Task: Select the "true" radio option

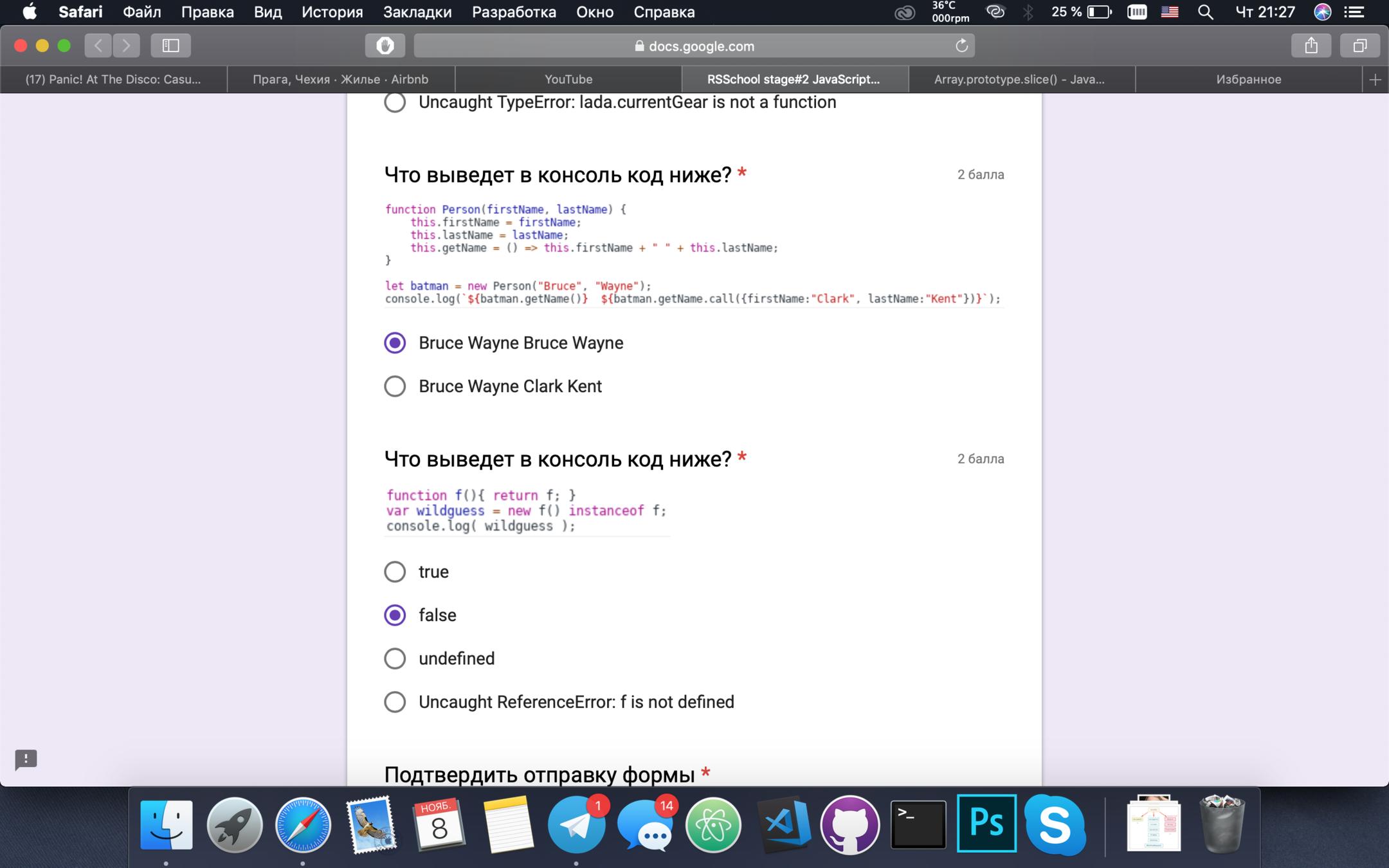Action: point(395,572)
